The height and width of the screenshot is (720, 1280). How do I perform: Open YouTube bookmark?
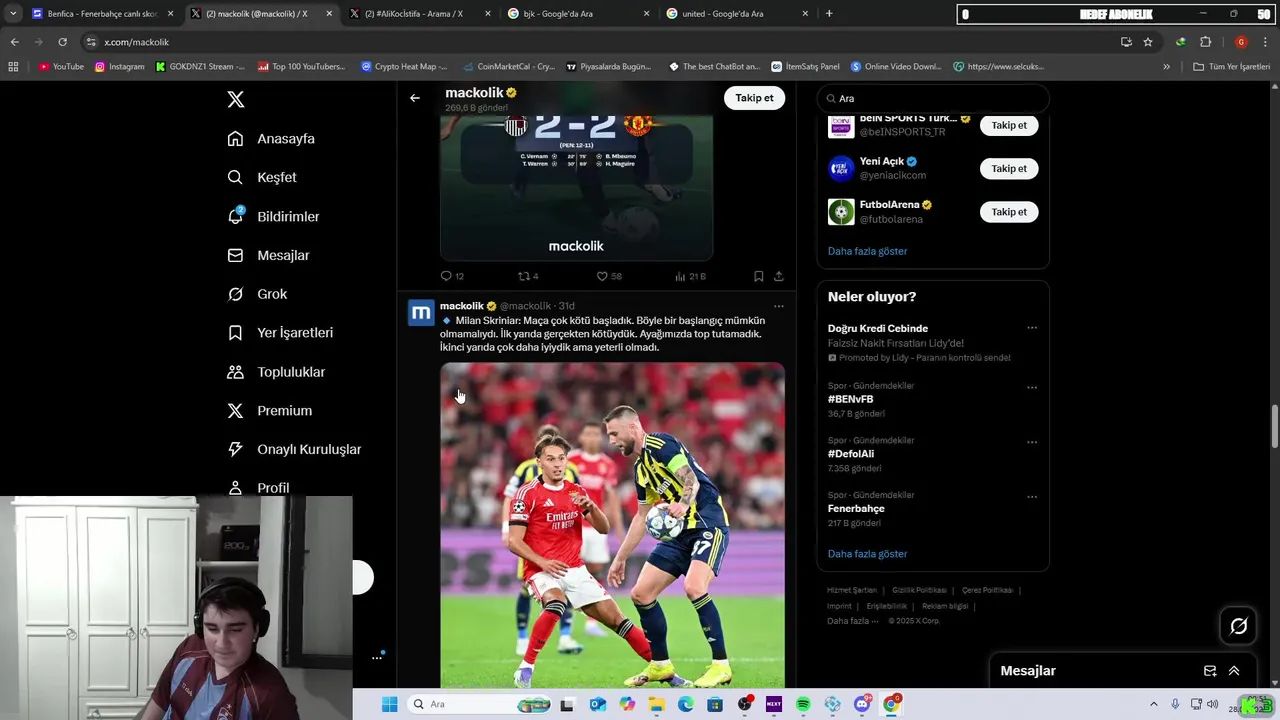click(x=61, y=67)
